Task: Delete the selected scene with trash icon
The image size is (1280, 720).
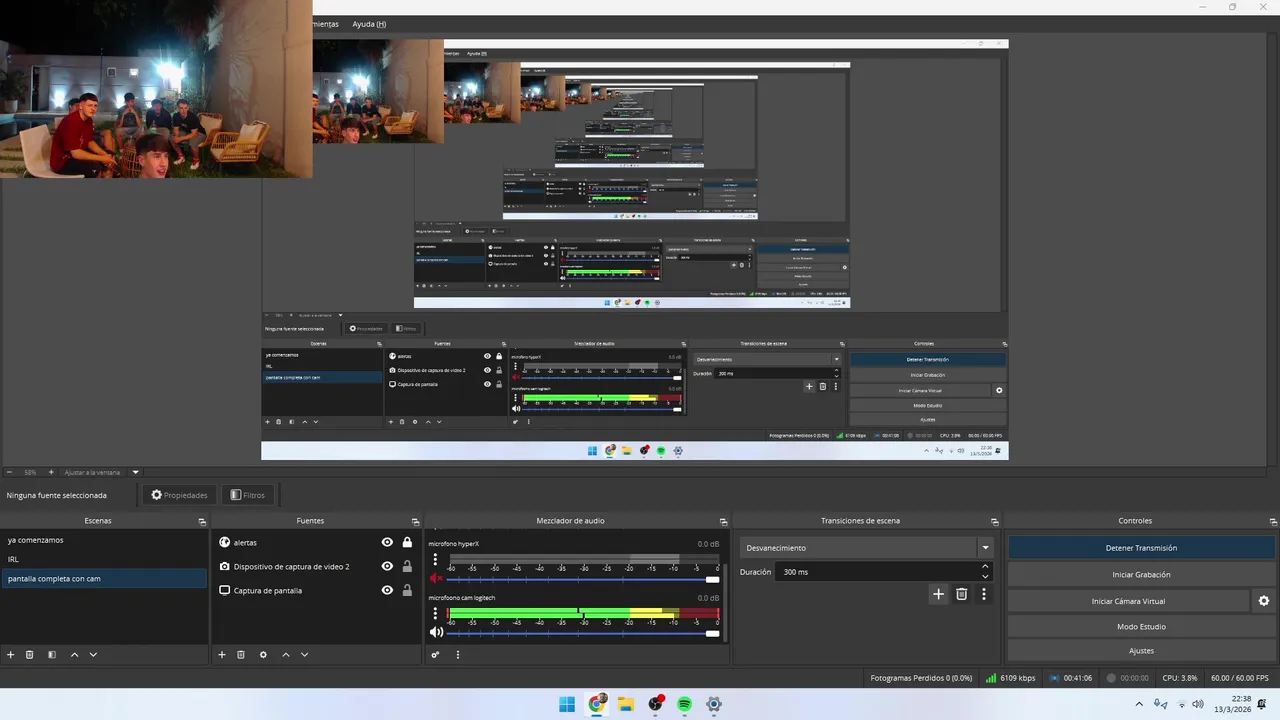Action: (30, 655)
